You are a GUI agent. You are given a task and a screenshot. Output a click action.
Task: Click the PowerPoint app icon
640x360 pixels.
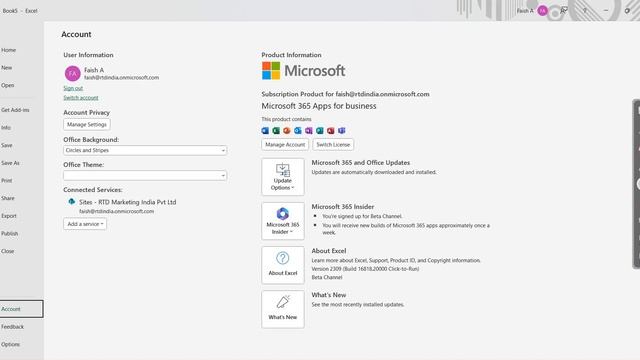(287, 131)
